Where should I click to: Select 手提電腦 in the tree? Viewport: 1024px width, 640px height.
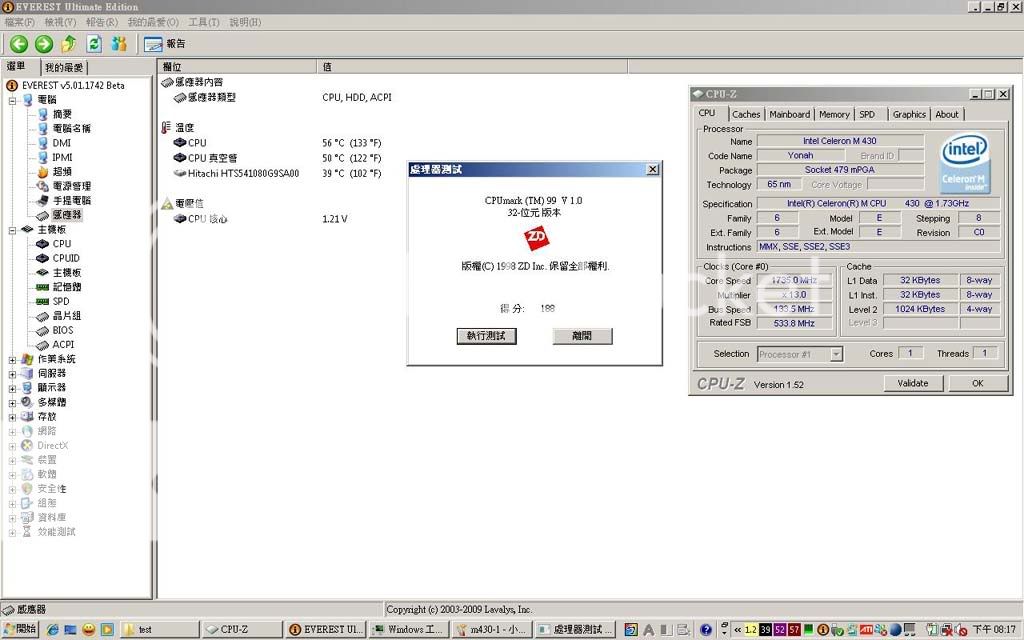[71, 200]
